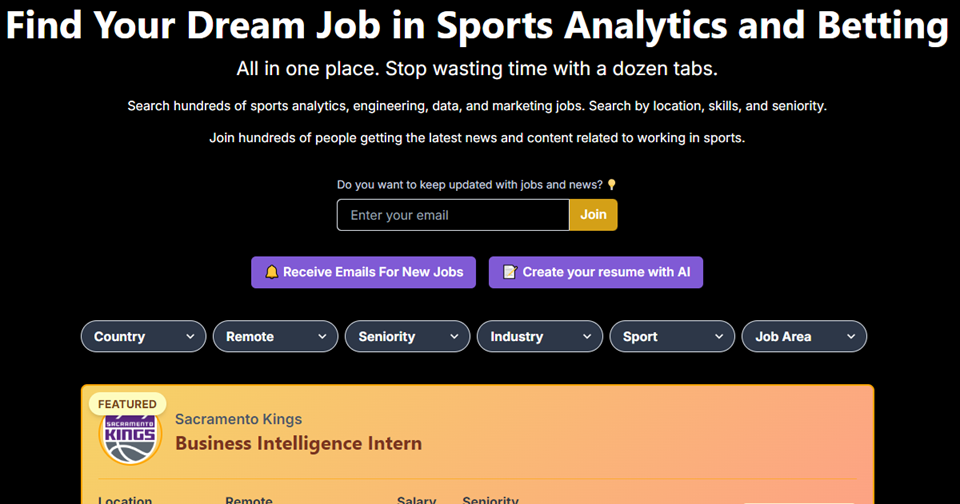Focus the Enter your email field
Screen dimensions: 960x504
pos(452,215)
